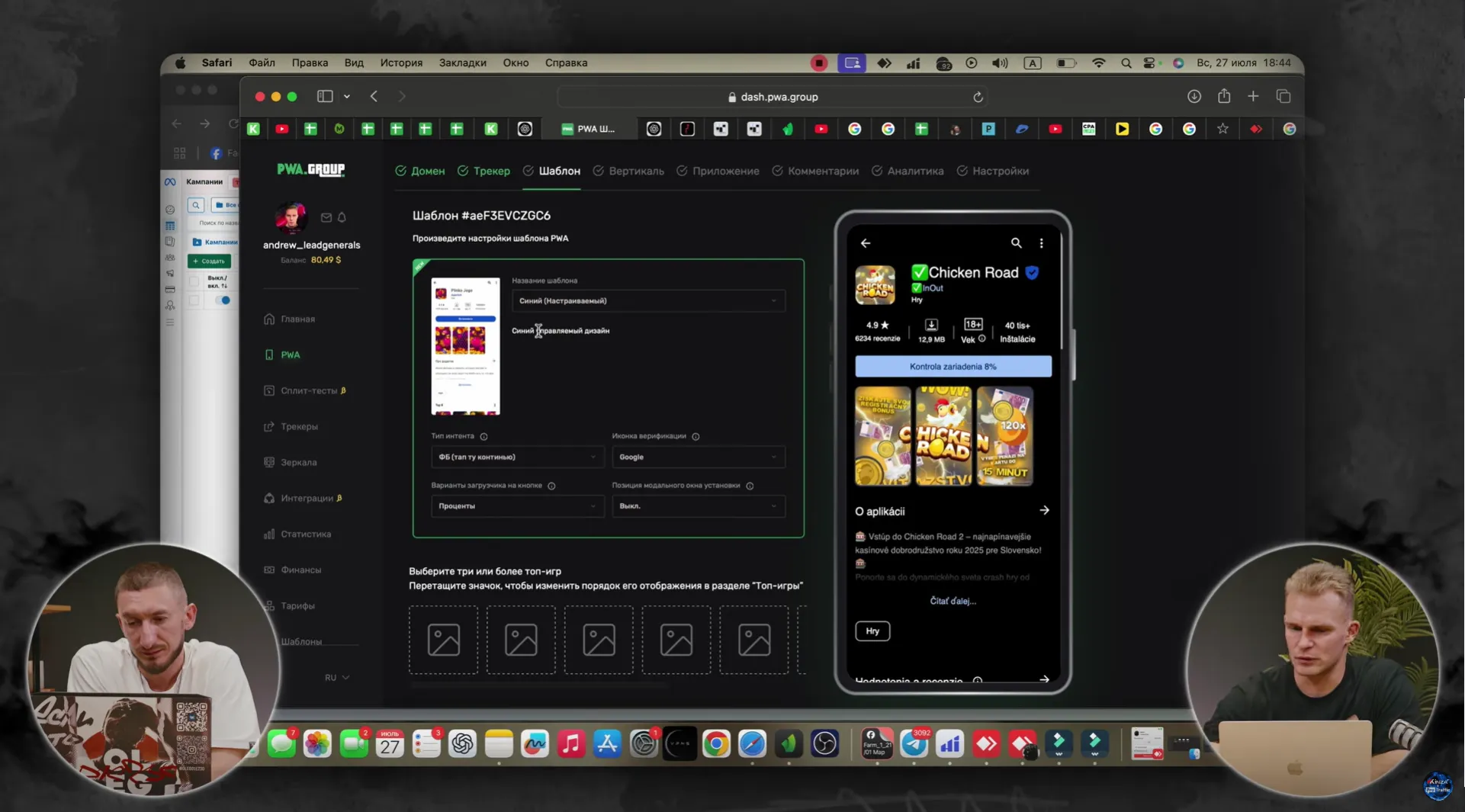Select the PWA Ш... browser tab
This screenshot has width=1465, height=812.
(x=589, y=129)
